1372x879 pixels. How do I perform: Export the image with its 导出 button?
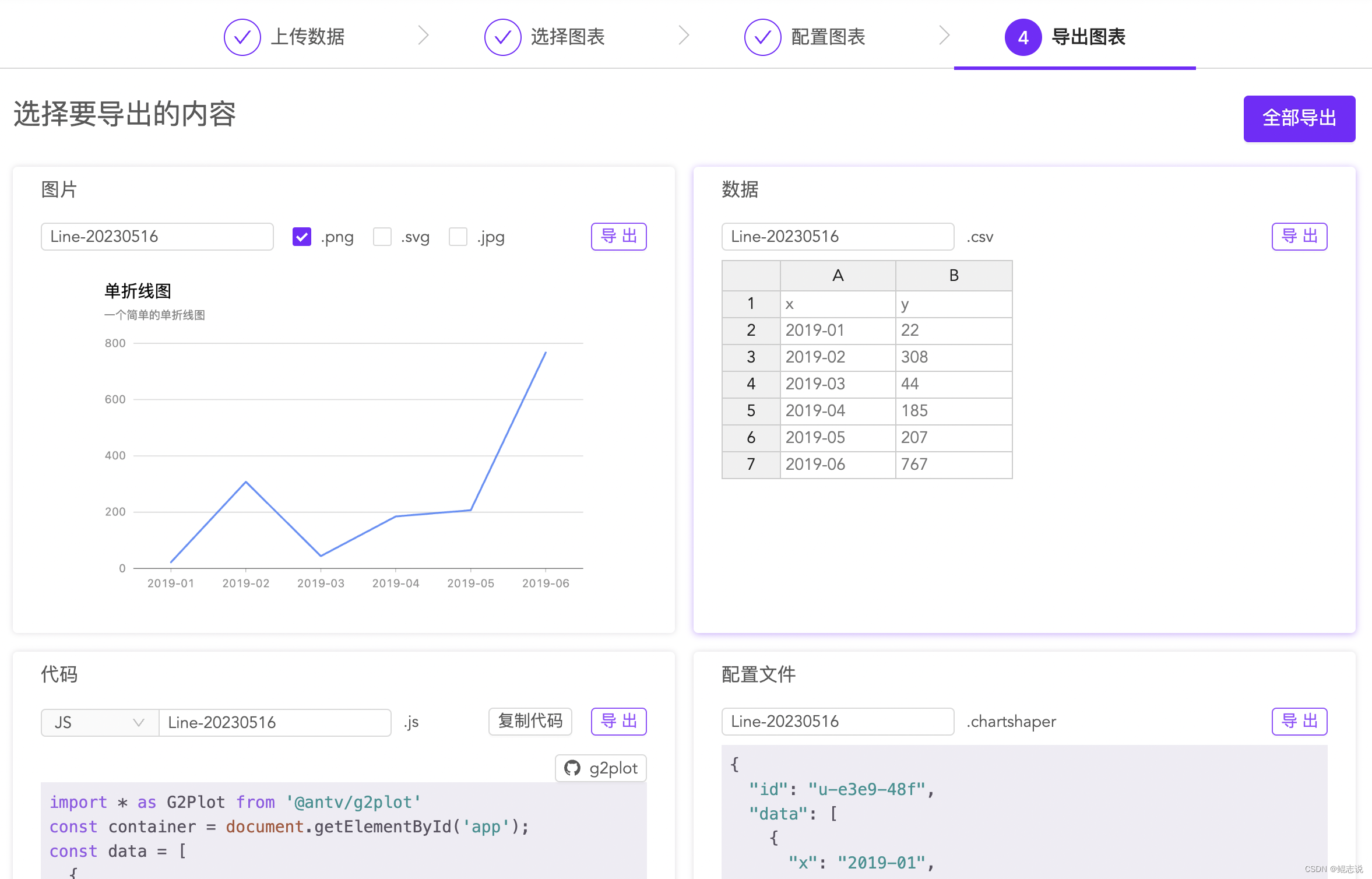click(x=618, y=237)
